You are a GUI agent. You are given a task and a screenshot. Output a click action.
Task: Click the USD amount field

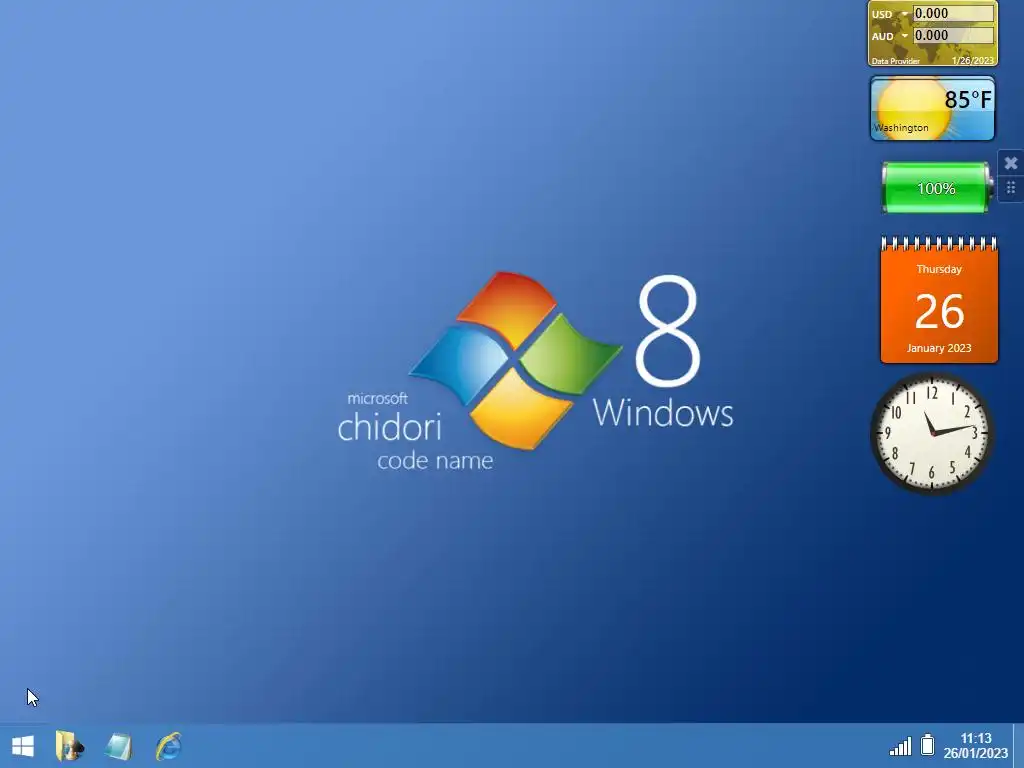[953, 14]
